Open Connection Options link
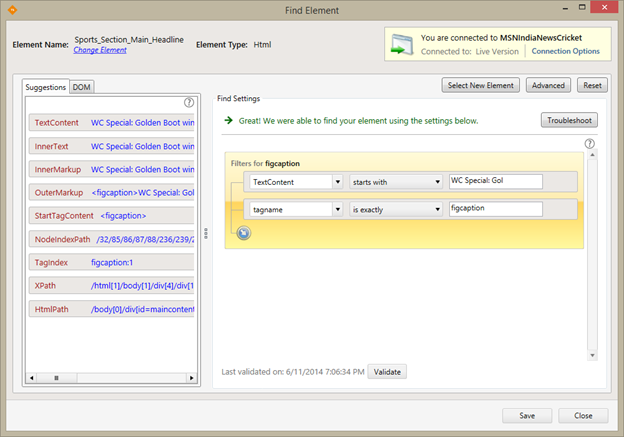Image resolution: width=624 pixels, height=437 pixels. point(565,51)
